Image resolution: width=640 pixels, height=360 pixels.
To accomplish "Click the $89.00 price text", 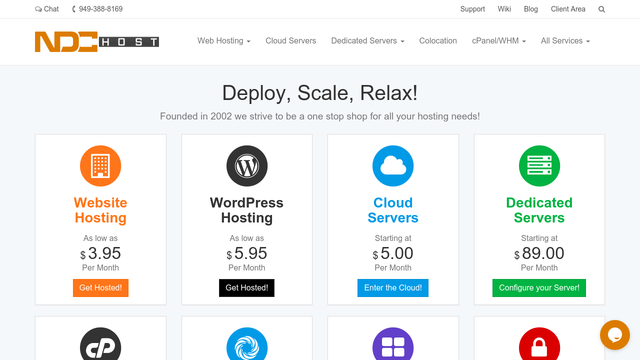I will coord(539,253).
